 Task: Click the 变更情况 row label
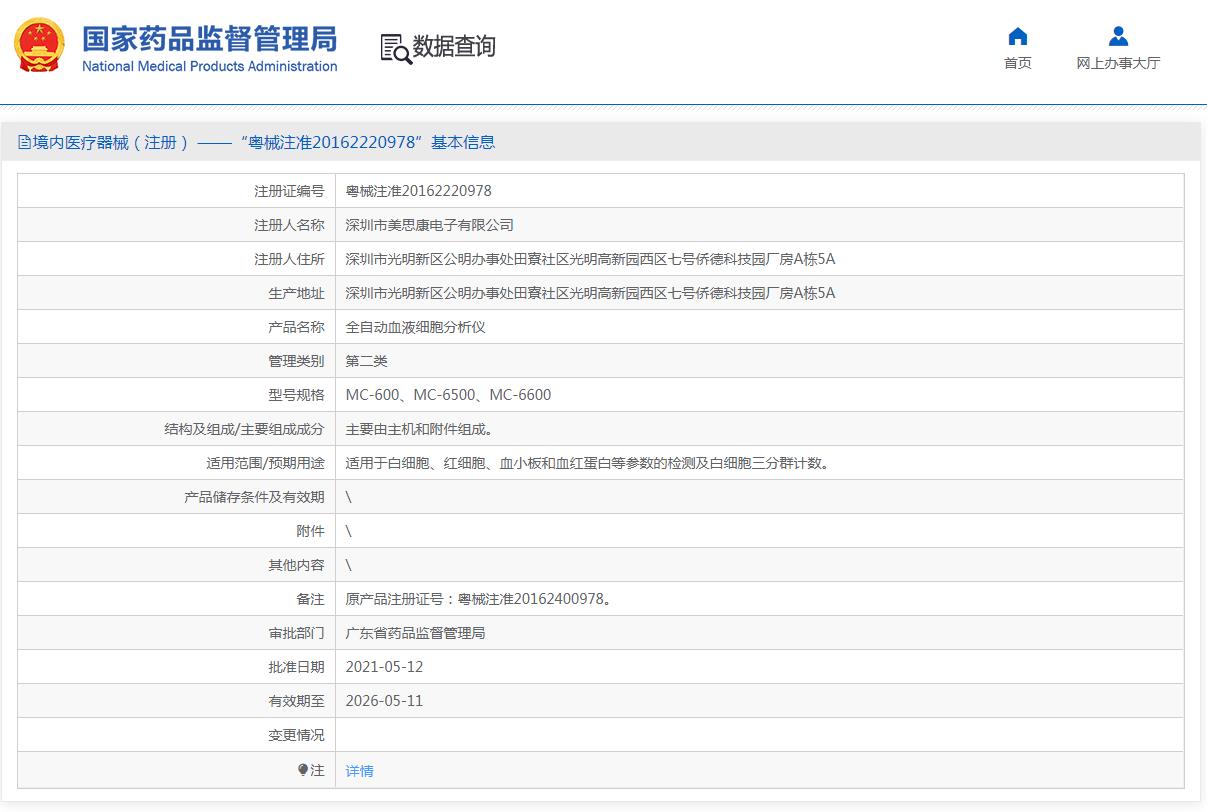pyautogui.click(x=296, y=735)
